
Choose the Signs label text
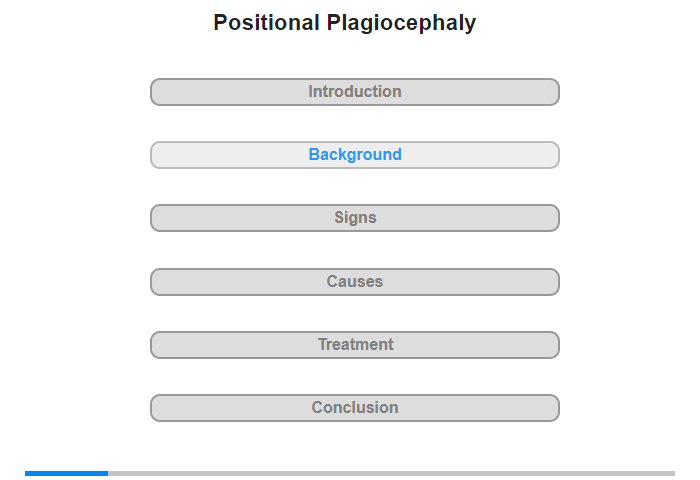tap(355, 218)
